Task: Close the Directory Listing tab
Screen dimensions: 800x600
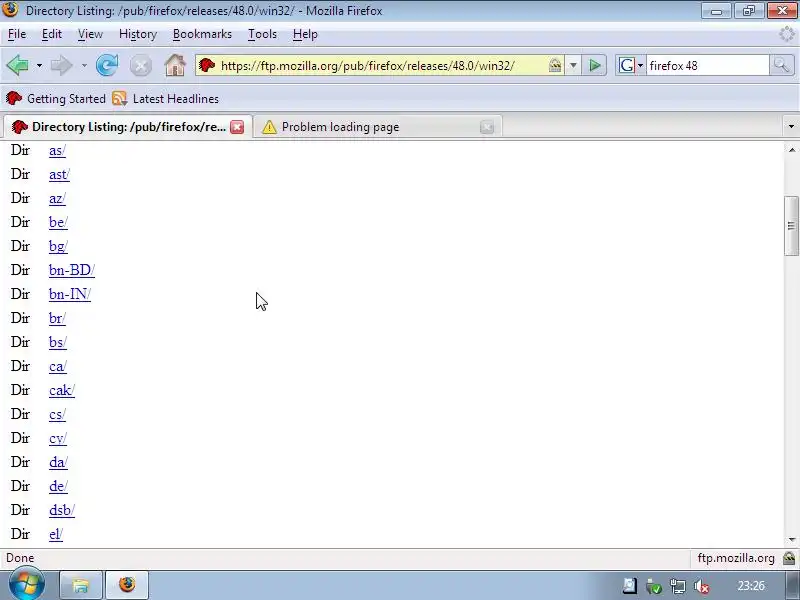Action: coord(237,127)
